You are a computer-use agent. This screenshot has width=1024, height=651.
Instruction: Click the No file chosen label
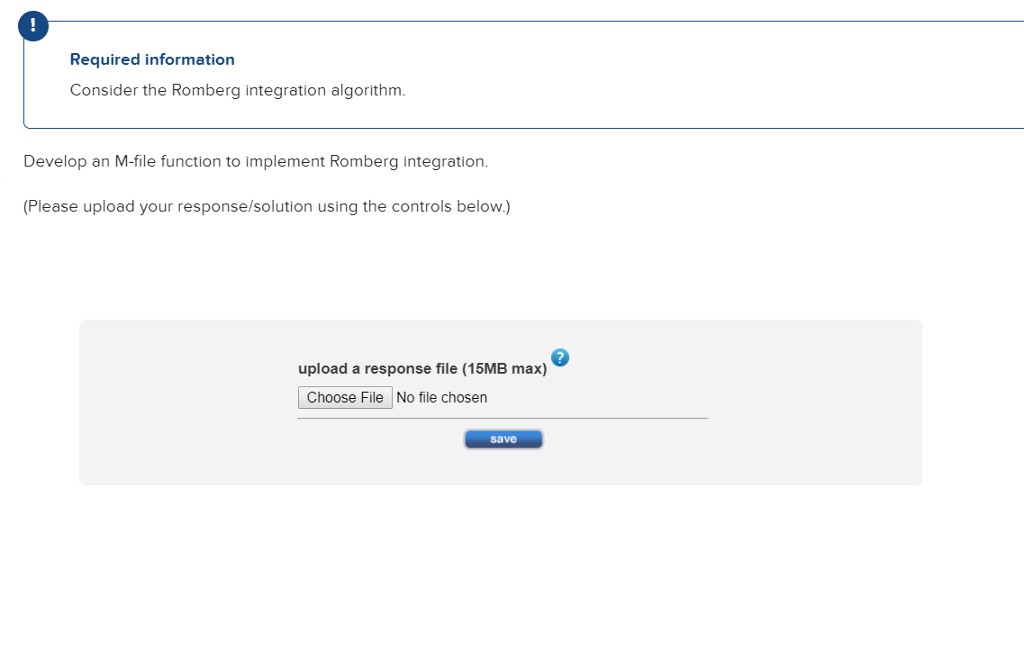(x=441, y=397)
